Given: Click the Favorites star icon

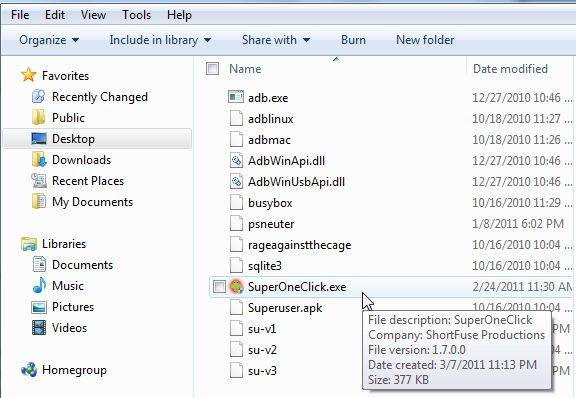Looking at the screenshot, I should [29, 75].
